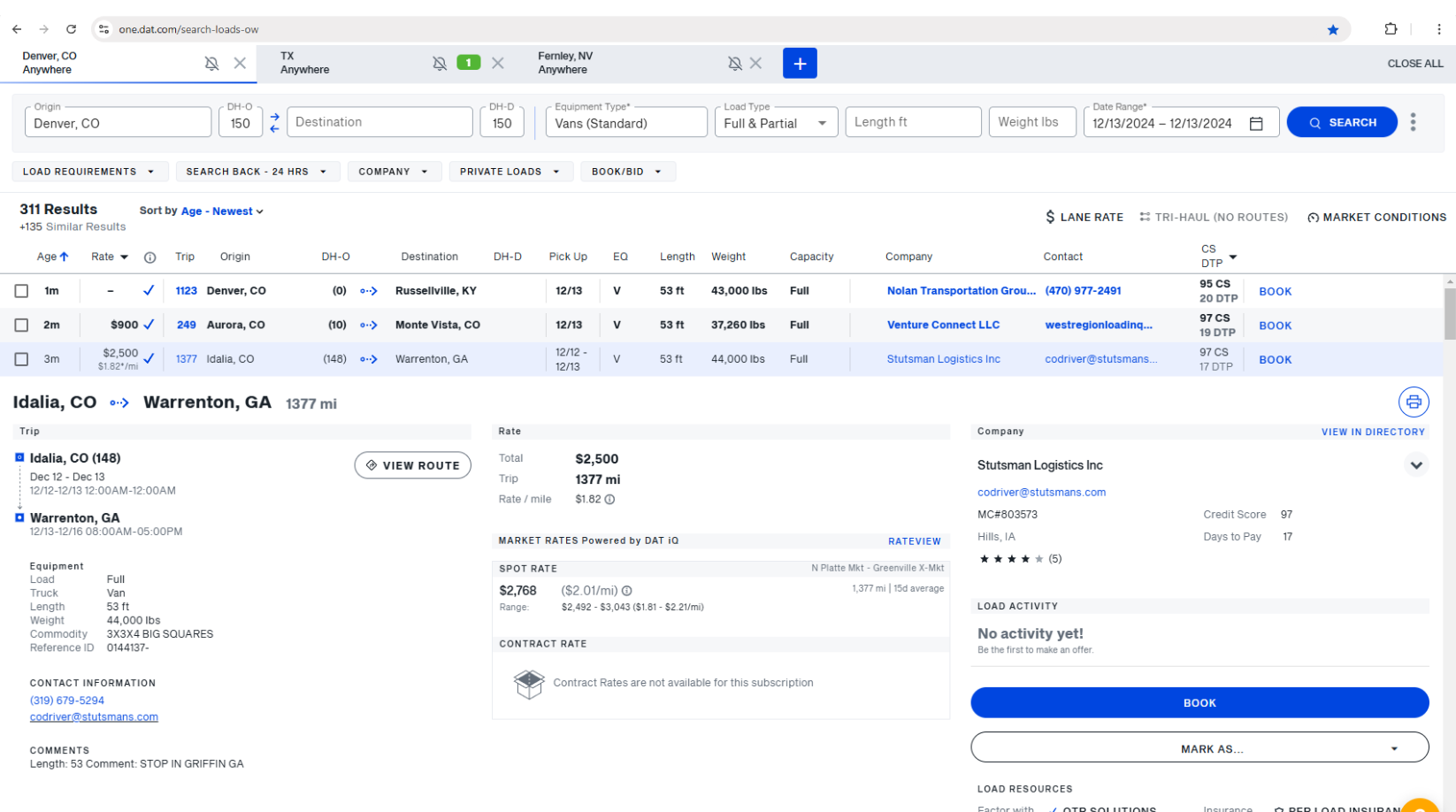The width and height of the screenshot is (1456, 812).
Task: Open calendar icon in Date Range field
Action: (x=1255, y=124)
